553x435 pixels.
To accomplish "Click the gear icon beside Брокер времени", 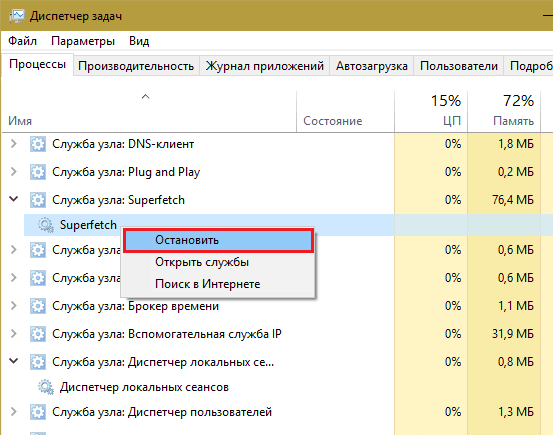I will click(38, 306).
